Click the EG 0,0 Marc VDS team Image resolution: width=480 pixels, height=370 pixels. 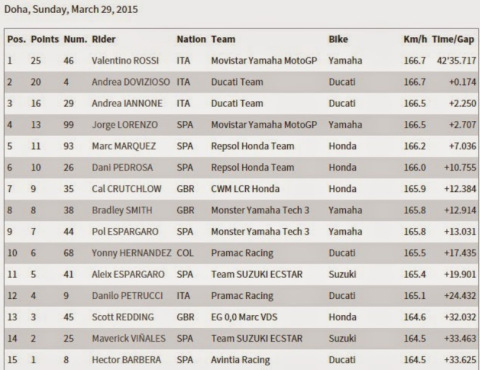point(244,317)
